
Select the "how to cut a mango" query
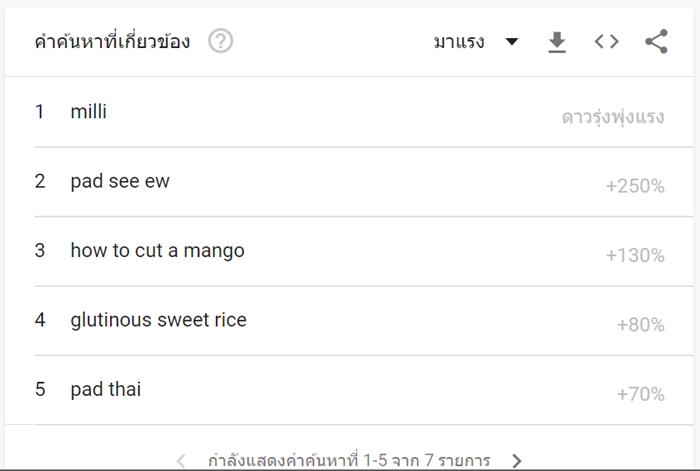(x=157, y=251)
